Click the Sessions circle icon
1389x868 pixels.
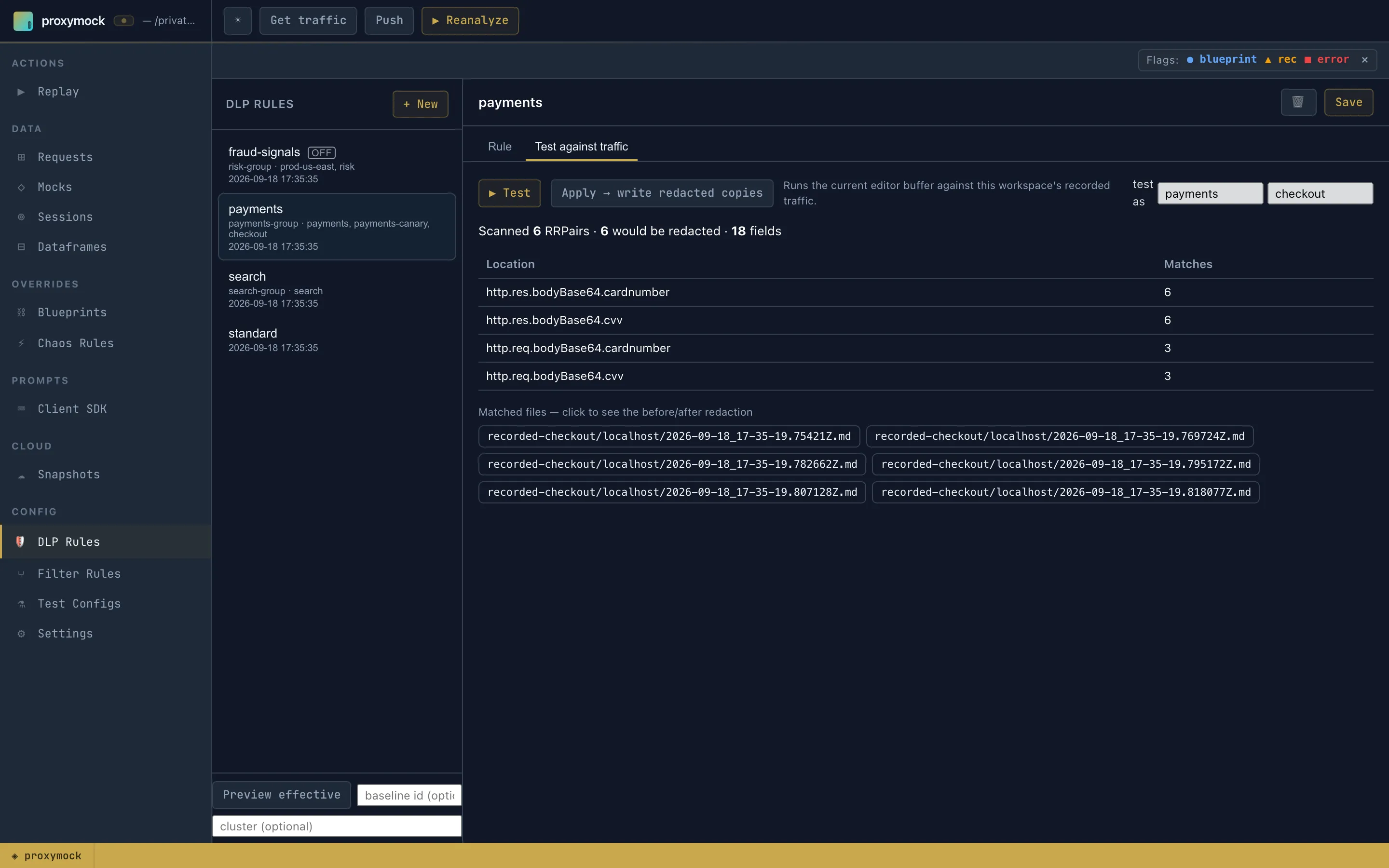point(21,217)
